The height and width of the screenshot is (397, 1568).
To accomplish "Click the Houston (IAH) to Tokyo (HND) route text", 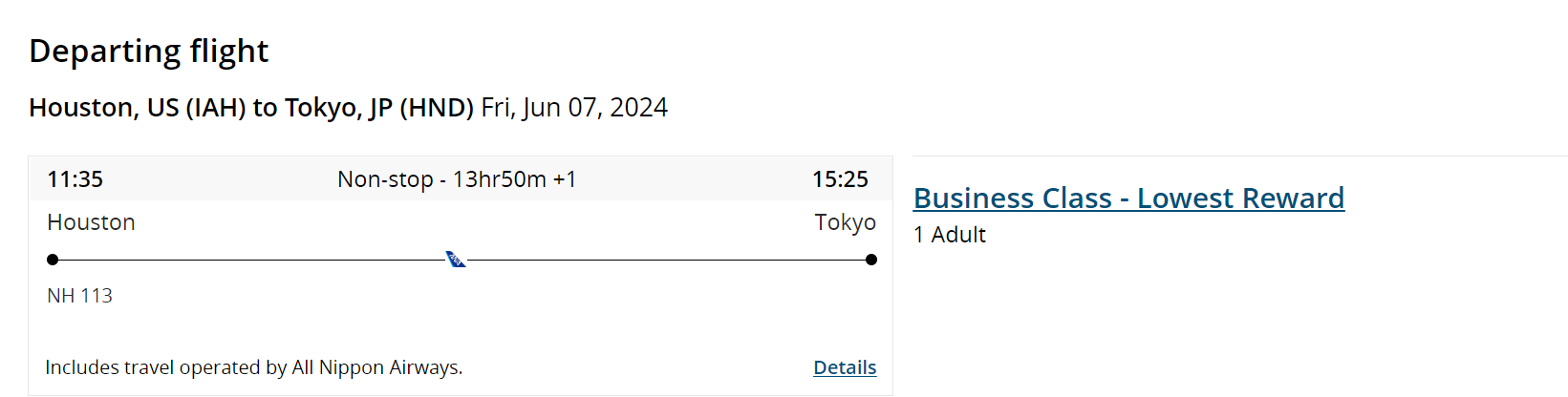I will coord(250,108).
